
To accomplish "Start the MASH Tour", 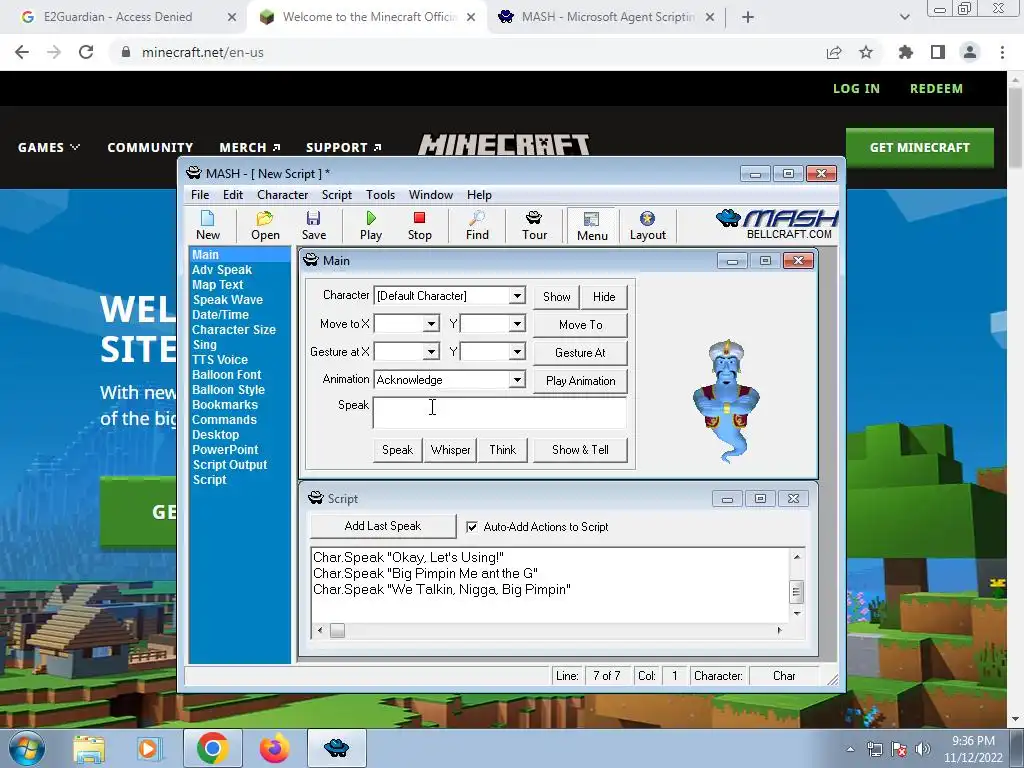I will (534, 226).
